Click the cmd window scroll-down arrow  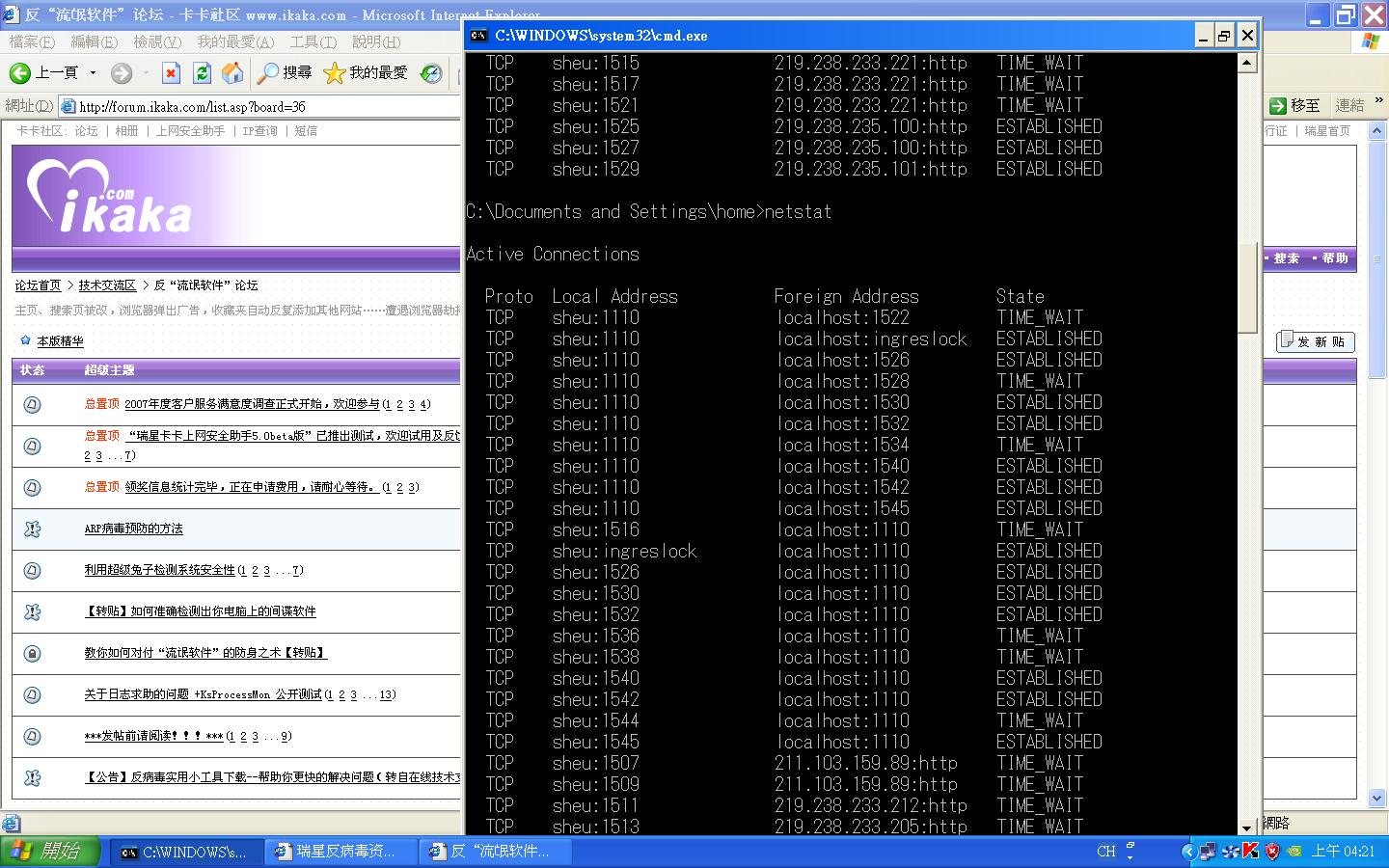coord(1246,827)
